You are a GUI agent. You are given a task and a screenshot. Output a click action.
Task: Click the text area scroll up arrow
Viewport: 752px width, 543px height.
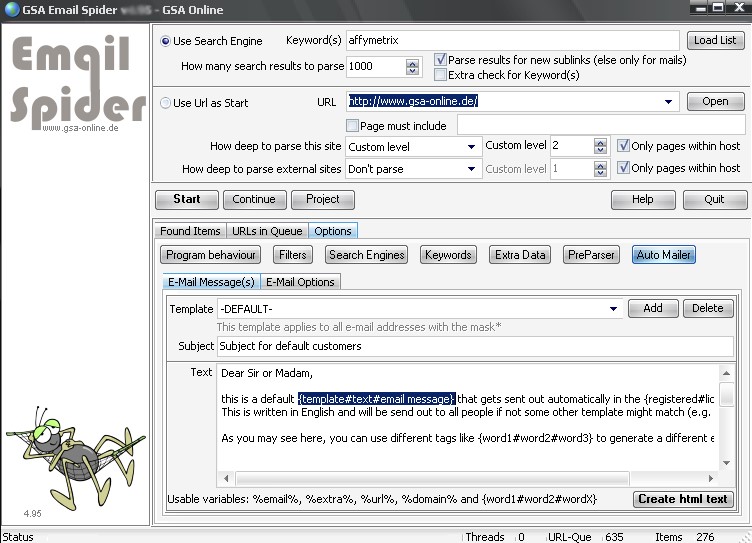point(727,373)
